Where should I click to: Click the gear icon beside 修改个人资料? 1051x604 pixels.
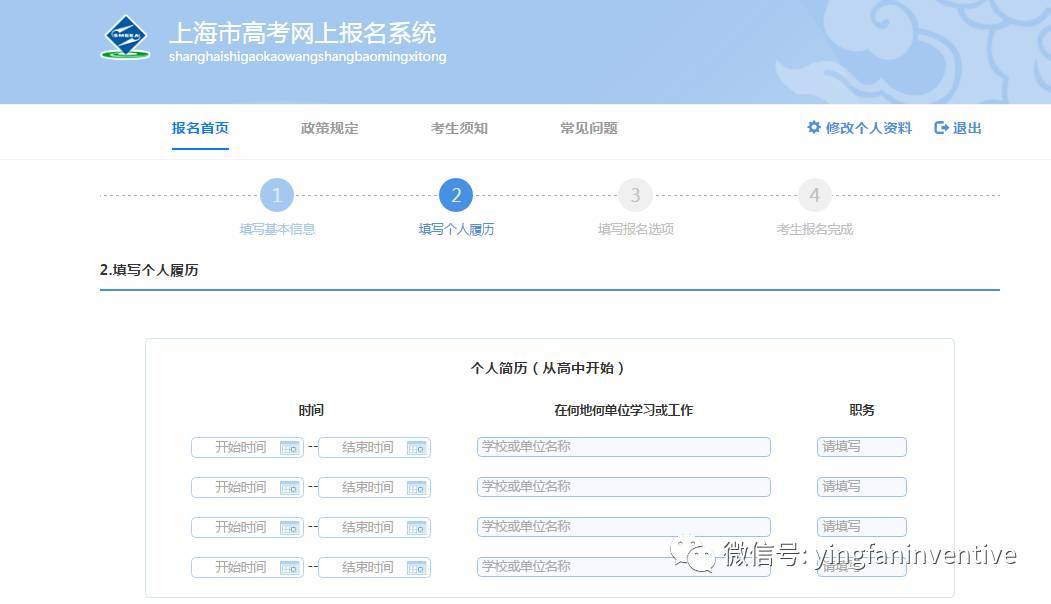click(x=814, y=128)
